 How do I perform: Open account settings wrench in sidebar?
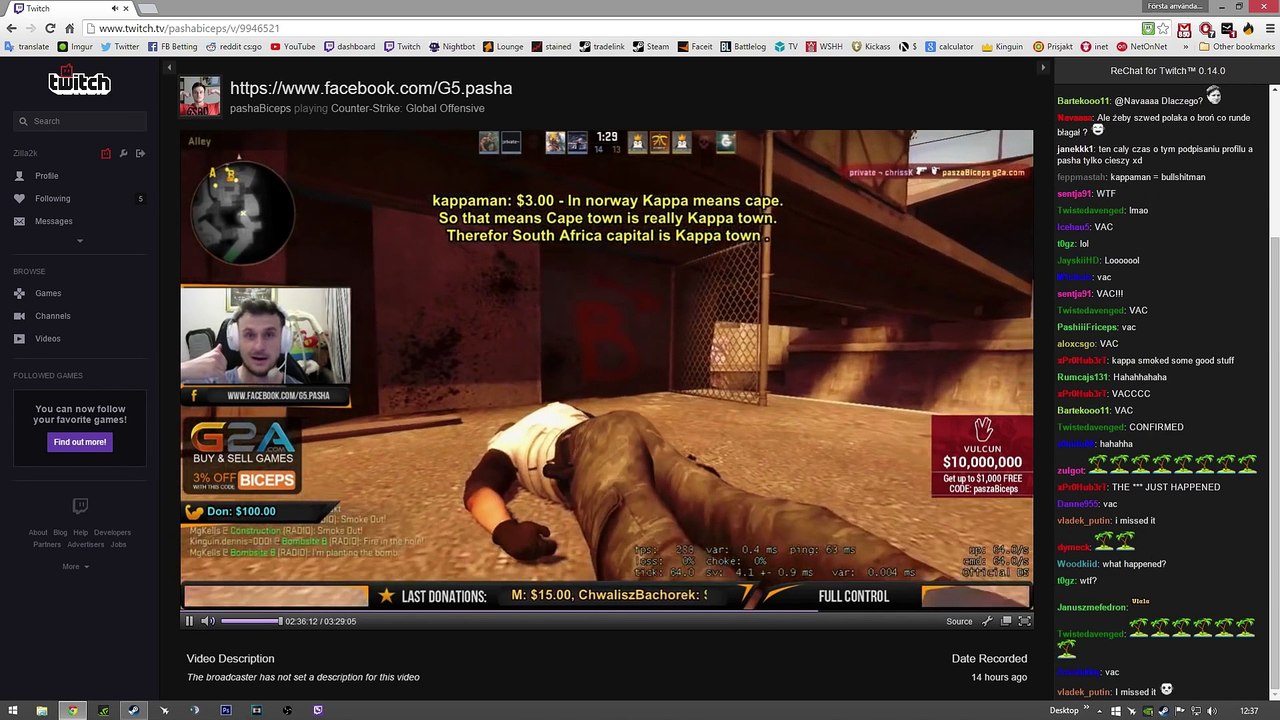(123, 153)
